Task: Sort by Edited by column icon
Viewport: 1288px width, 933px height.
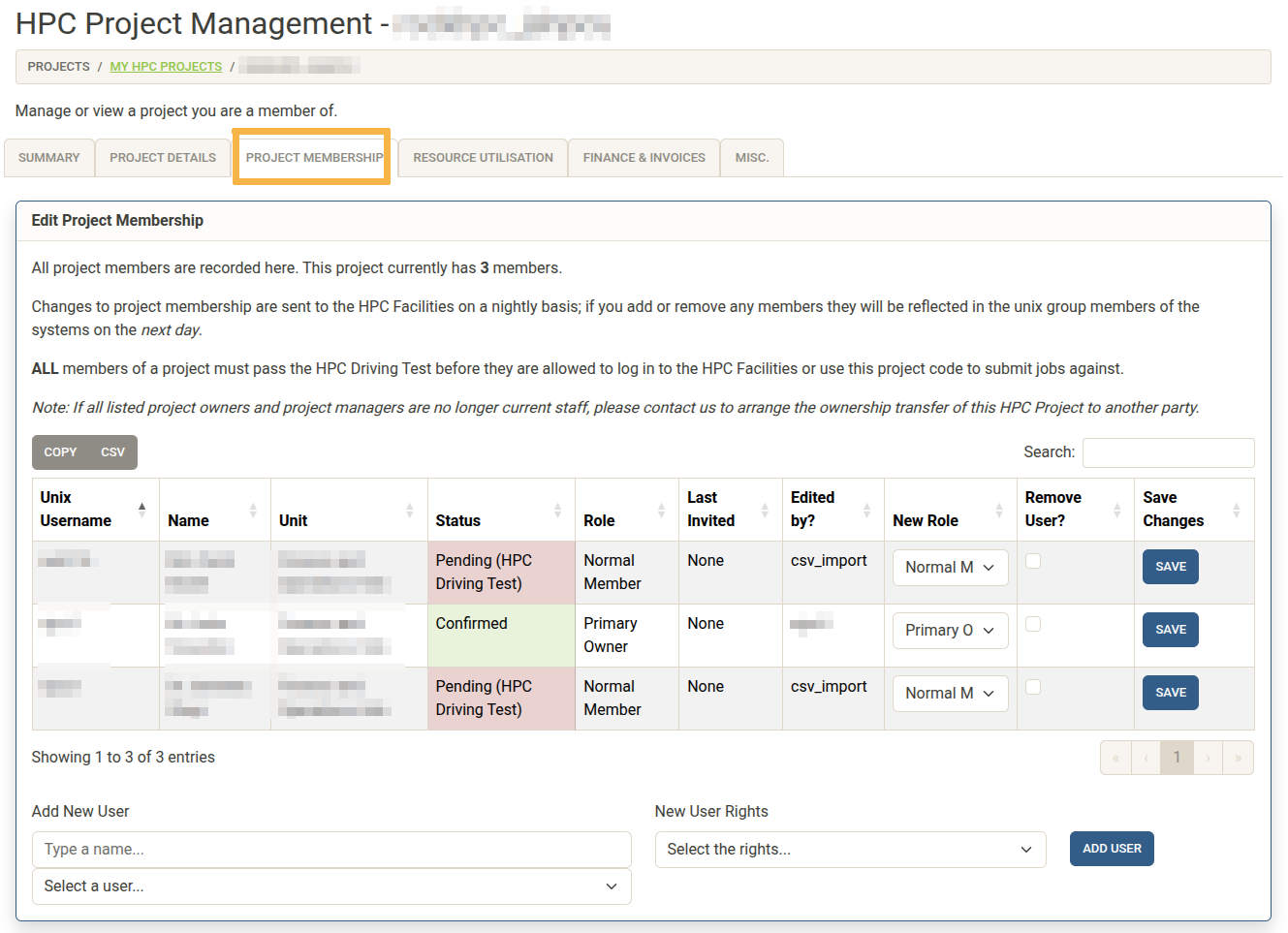Action: 867,510
